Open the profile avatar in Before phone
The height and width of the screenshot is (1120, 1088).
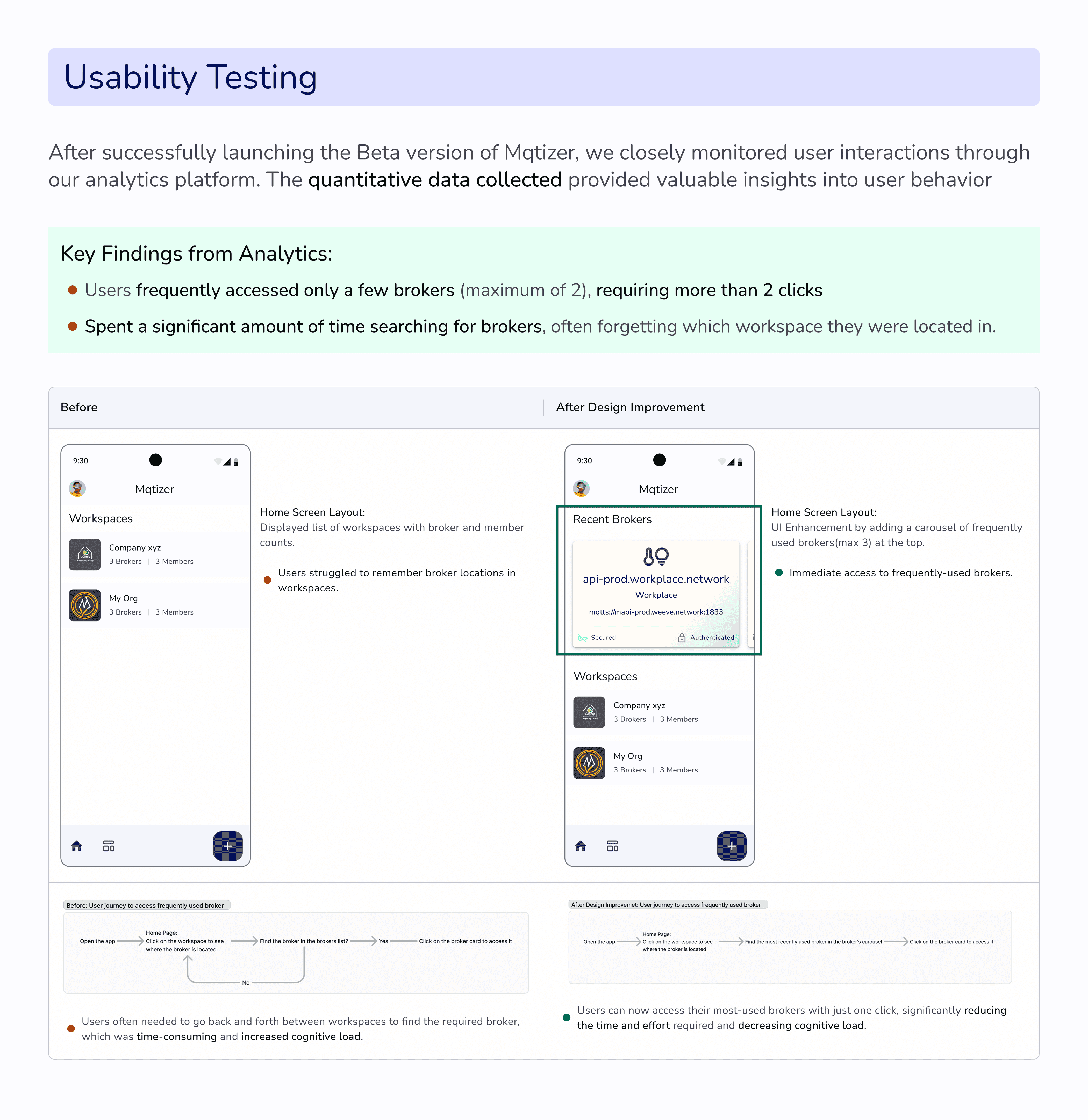coord(77,489)
